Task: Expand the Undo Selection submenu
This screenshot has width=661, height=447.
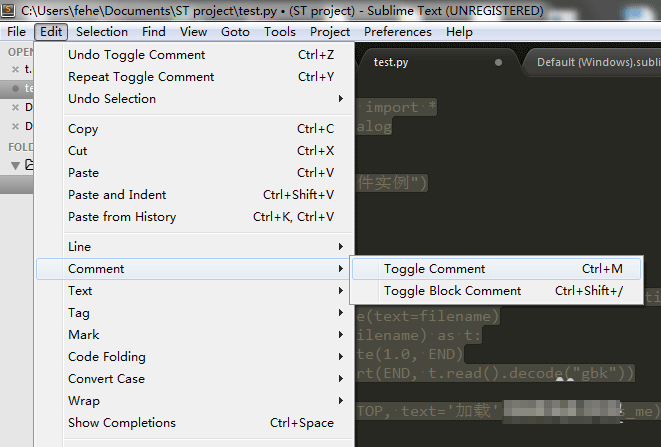Action: click(x=194, y=99)
